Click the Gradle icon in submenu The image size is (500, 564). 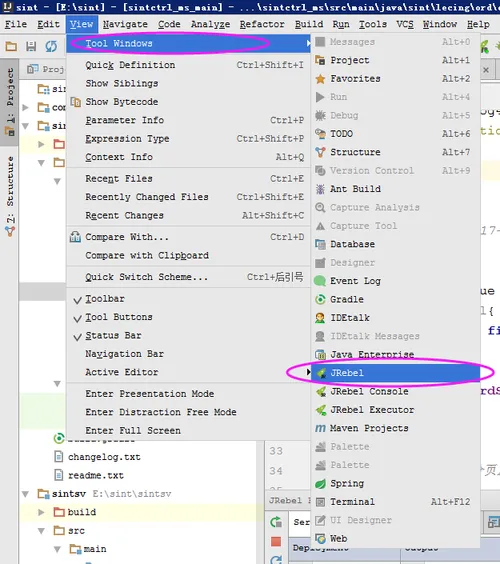click(x=320, y=299)
